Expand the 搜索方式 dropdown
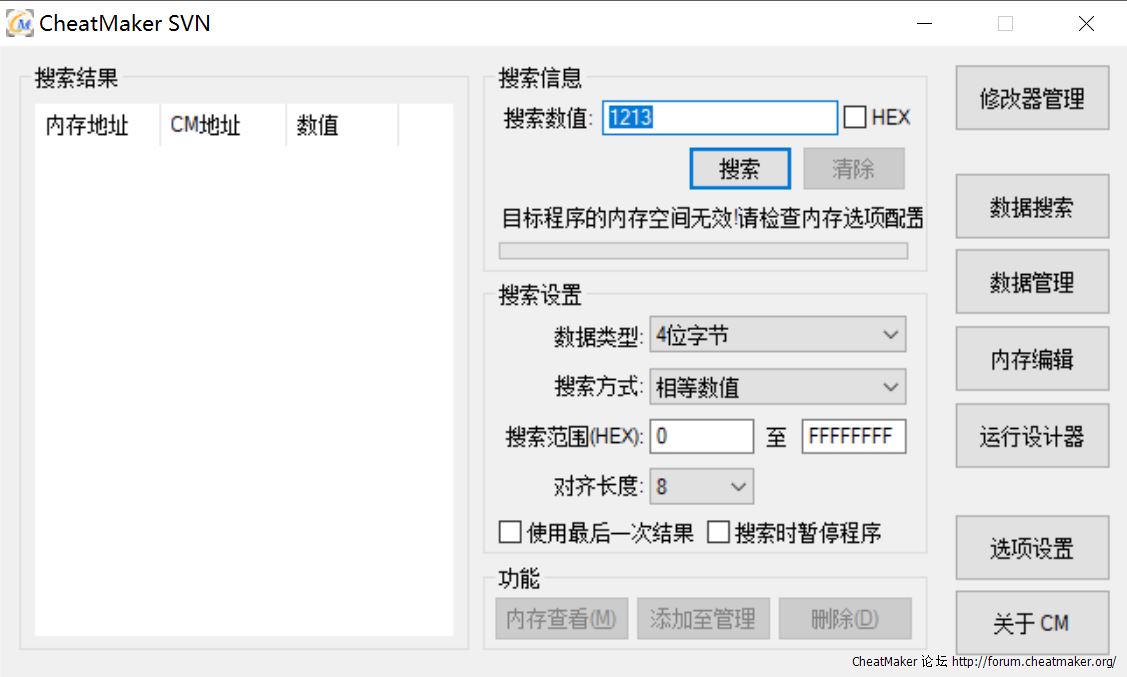Image resolution: width=1127 pixels, height=677 pixels. (x=777, y=387)
